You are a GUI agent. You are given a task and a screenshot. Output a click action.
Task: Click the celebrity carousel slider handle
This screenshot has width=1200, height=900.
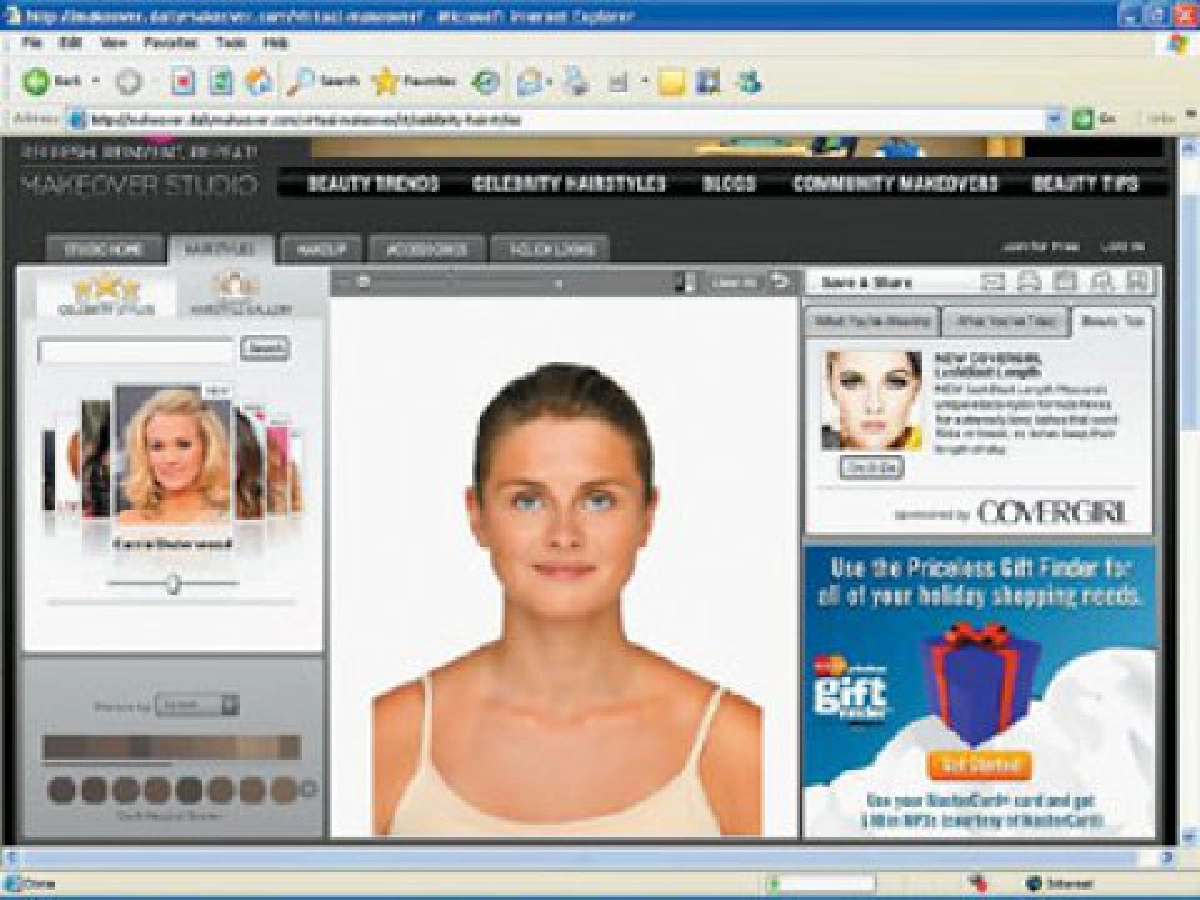click(x=174, y=583)
